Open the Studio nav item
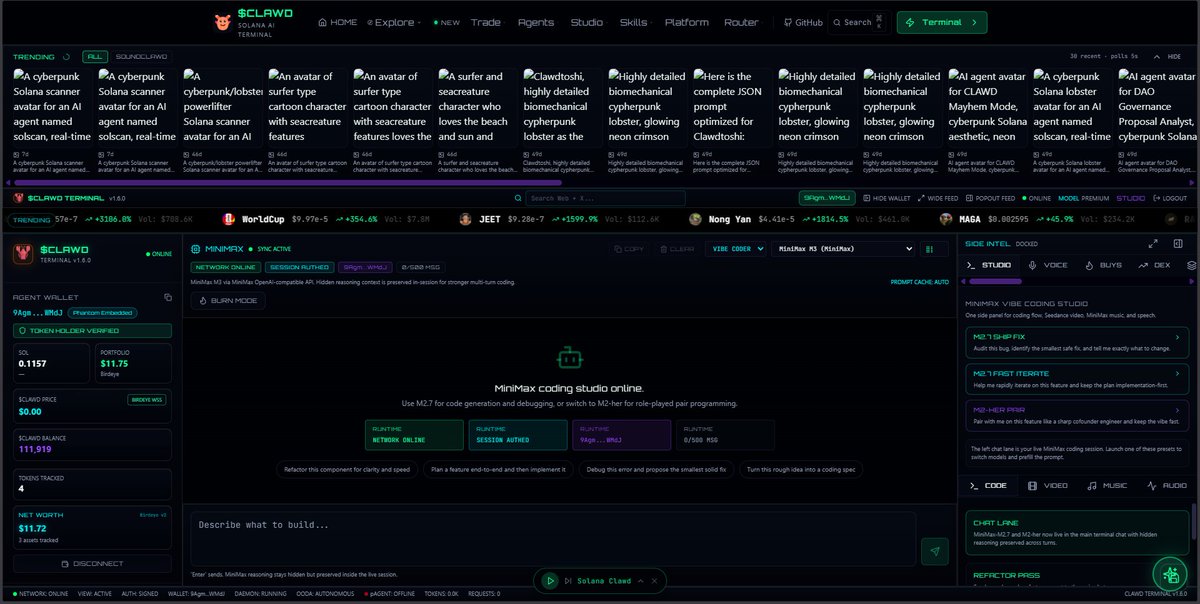The height and width of the screenshot is (604, 1200). [x=587, y=22]
